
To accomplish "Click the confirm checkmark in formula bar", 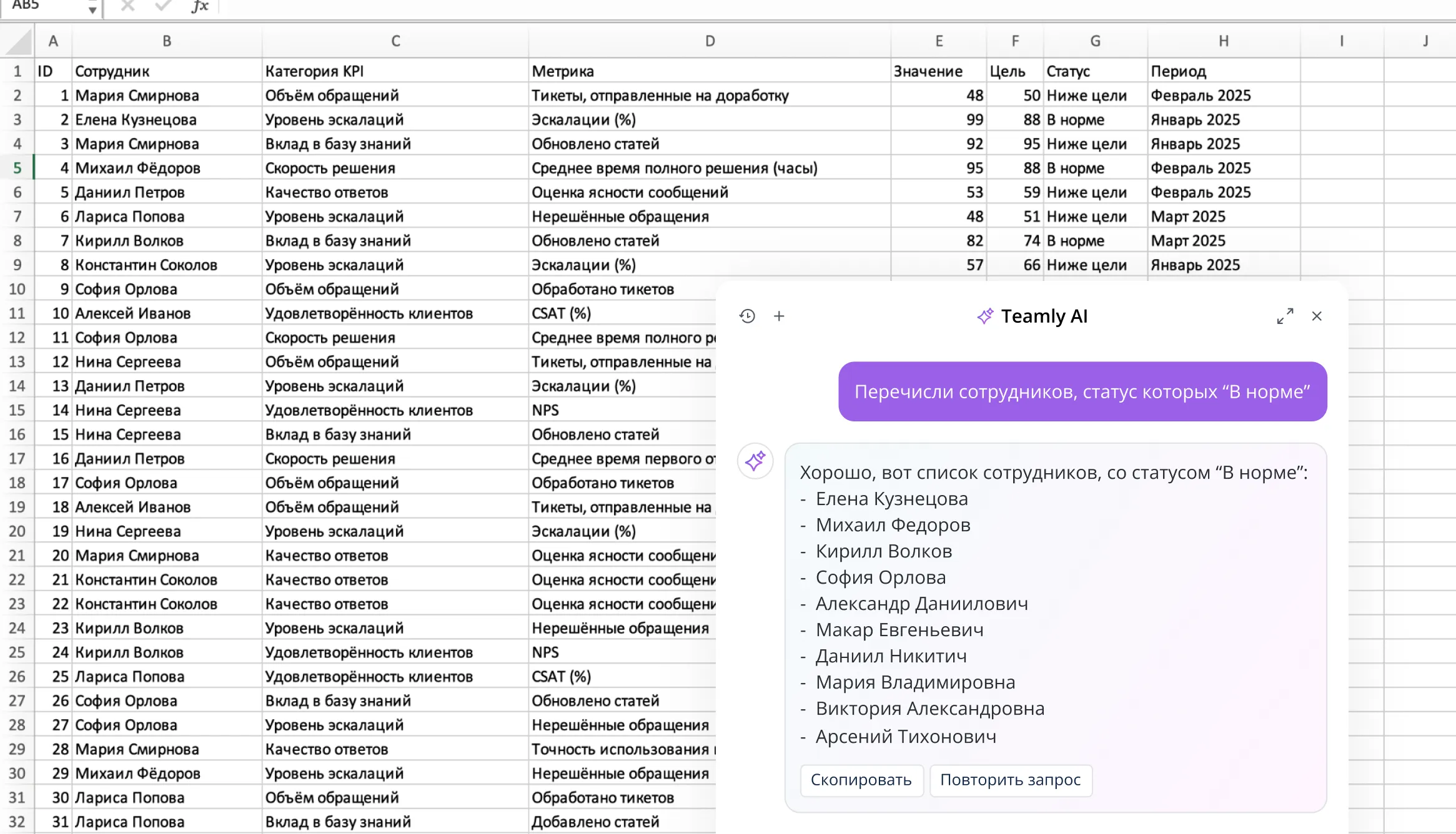I will click(163, 6).
